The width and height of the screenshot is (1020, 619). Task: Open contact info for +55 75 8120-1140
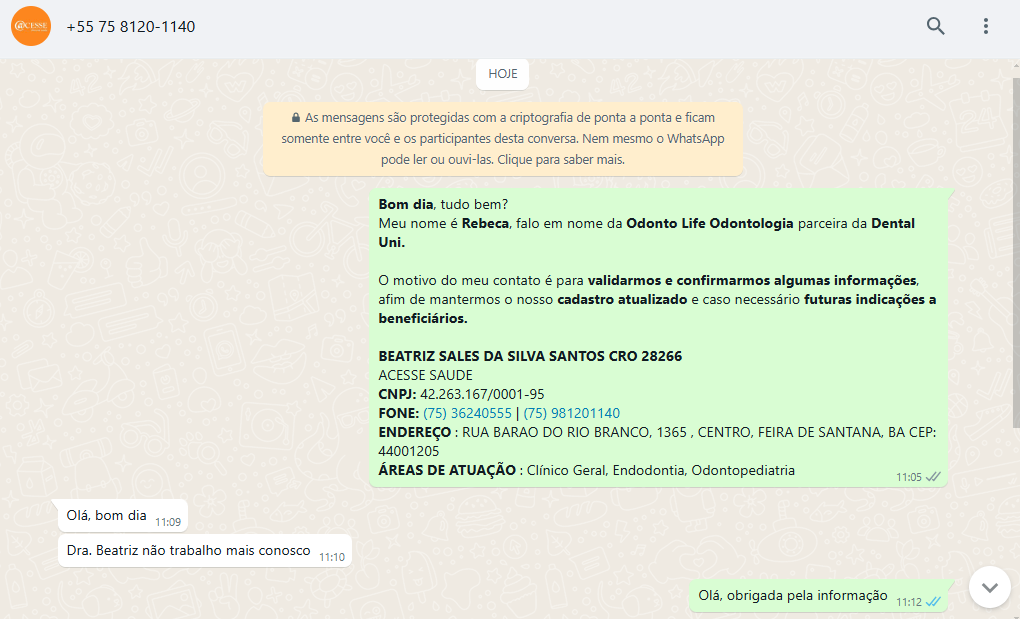tap(131, 27)
